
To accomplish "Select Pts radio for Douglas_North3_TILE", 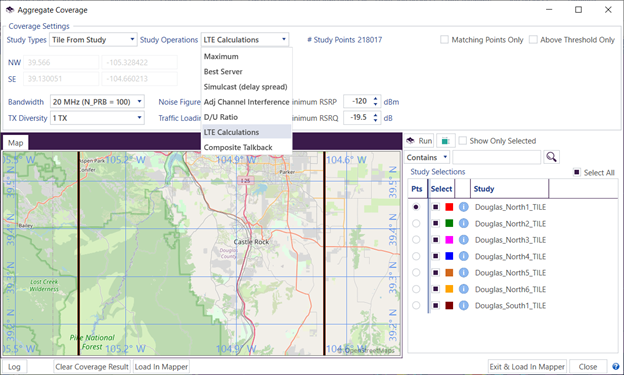I will click(416, 240).
